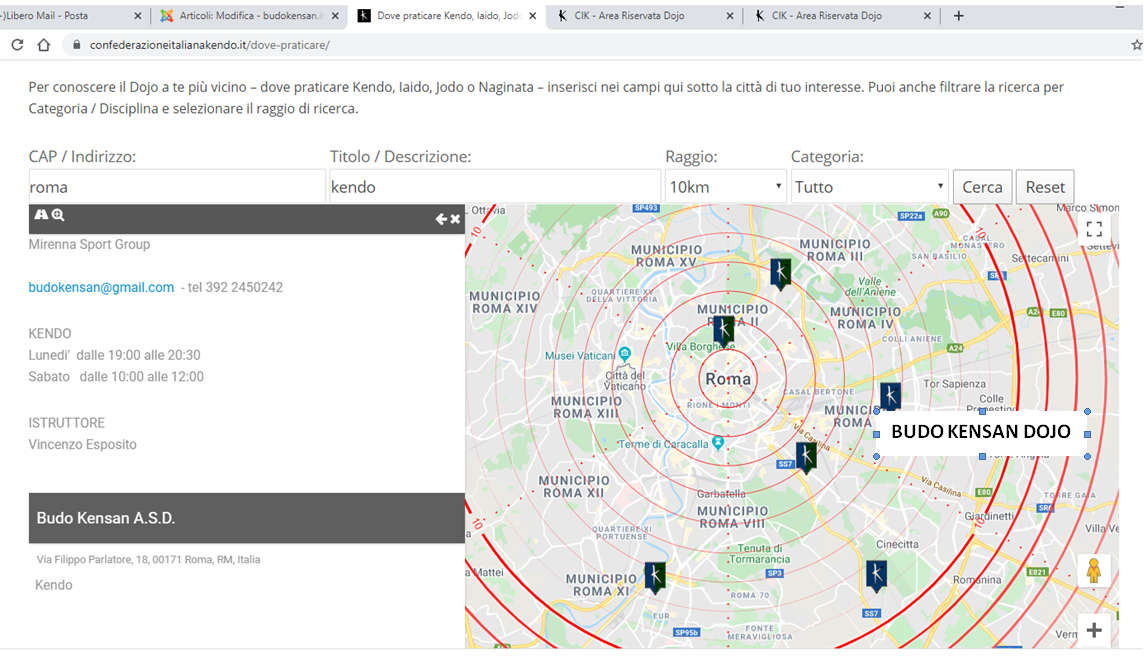This screenshot has height=657, width=1144.
Task: Zoom in the map with plus button
Action: [1093, 630]
